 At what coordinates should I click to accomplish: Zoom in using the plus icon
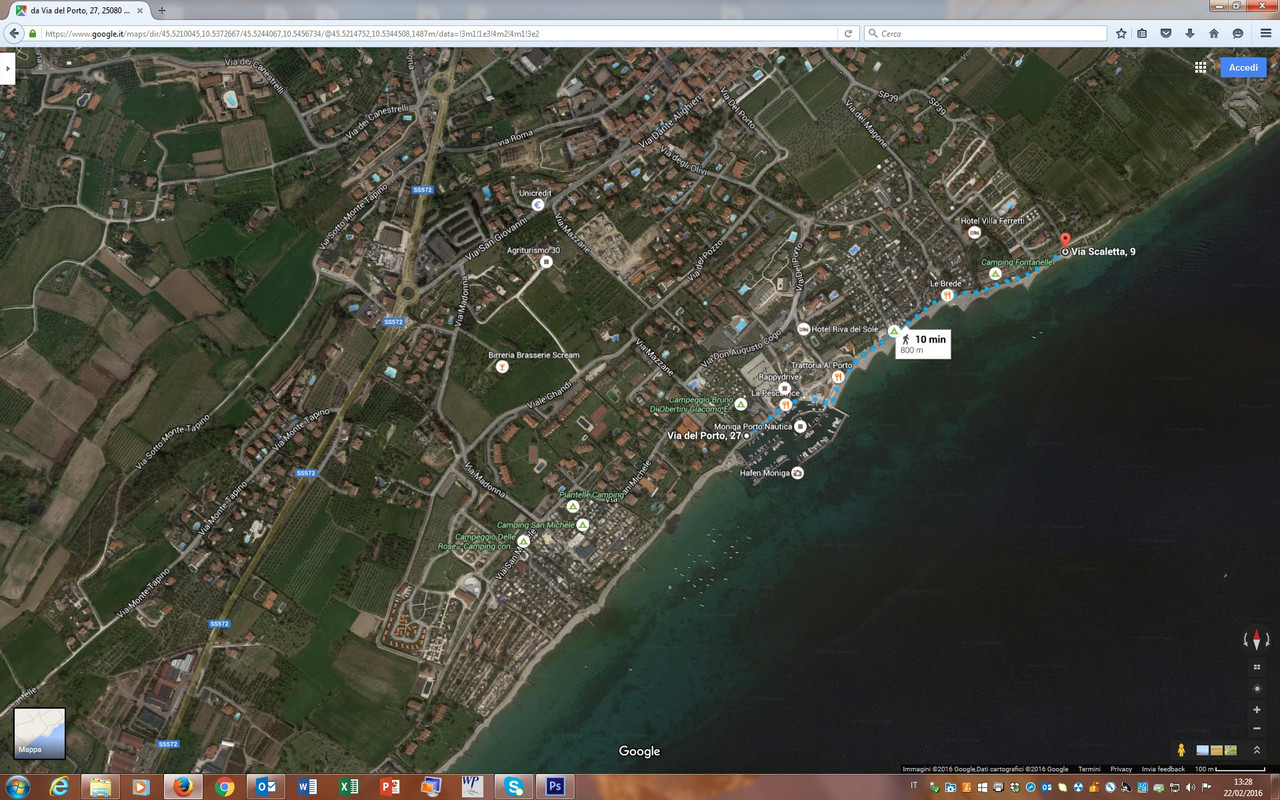click(1256, 709)
